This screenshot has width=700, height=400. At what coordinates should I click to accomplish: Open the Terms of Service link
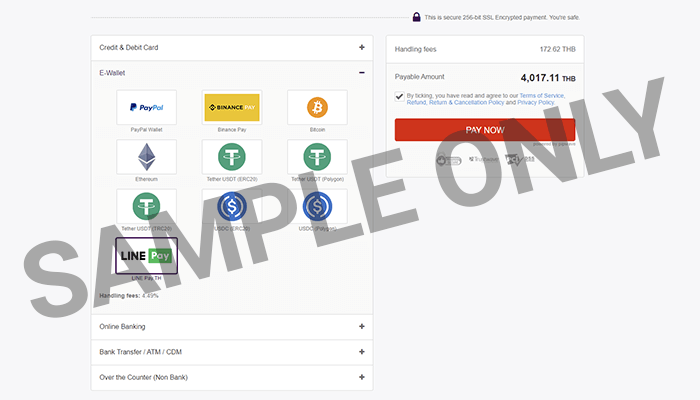[x=542, y=96]
